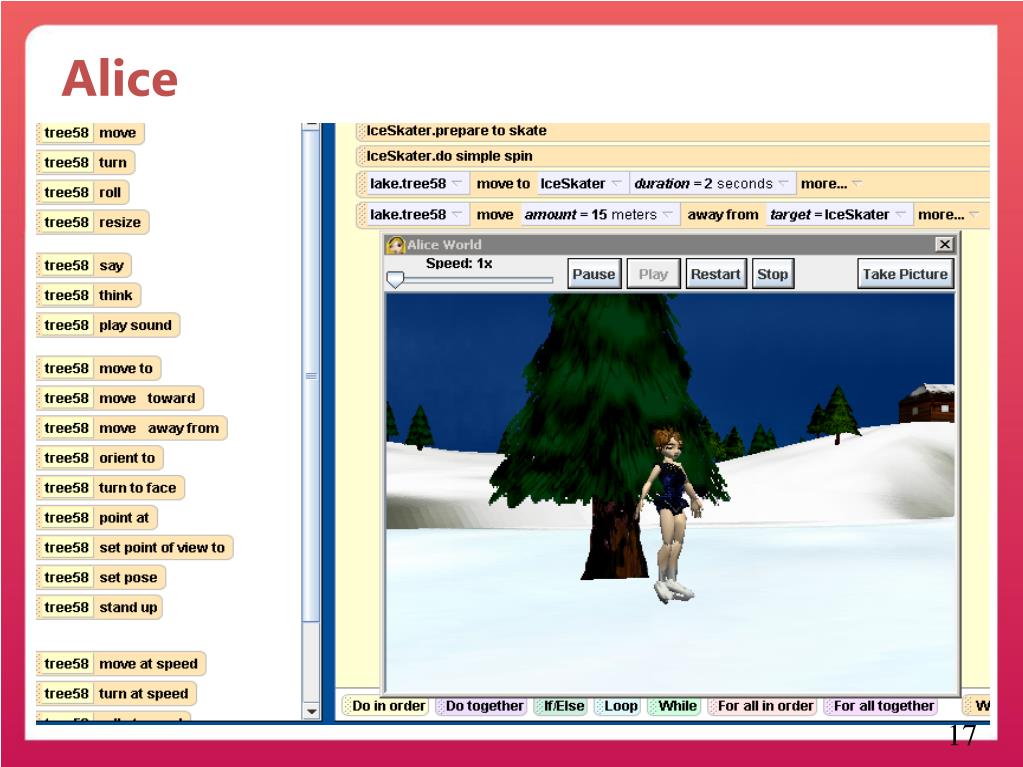Select the tree58 resize method tile
This screenshot has height=767, width=1023.
tap(93, 222)
